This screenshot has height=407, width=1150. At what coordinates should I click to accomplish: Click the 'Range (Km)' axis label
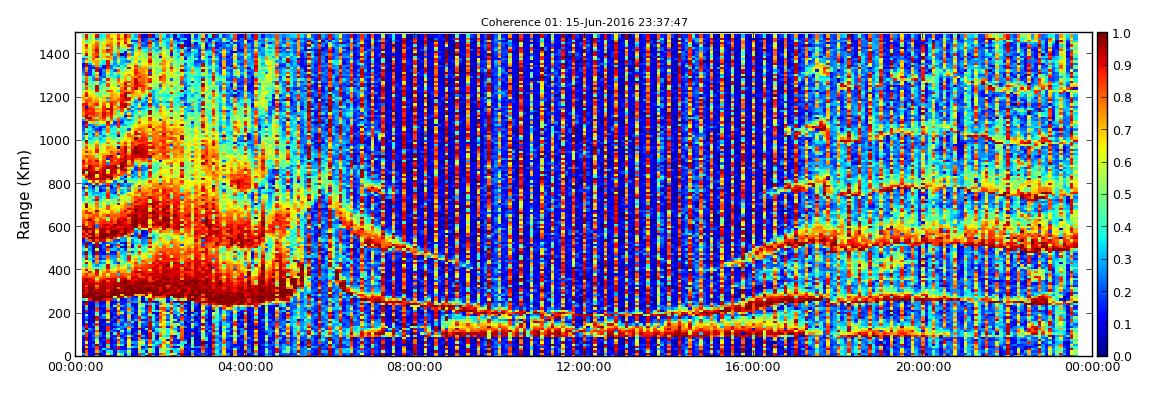[24, 194]
